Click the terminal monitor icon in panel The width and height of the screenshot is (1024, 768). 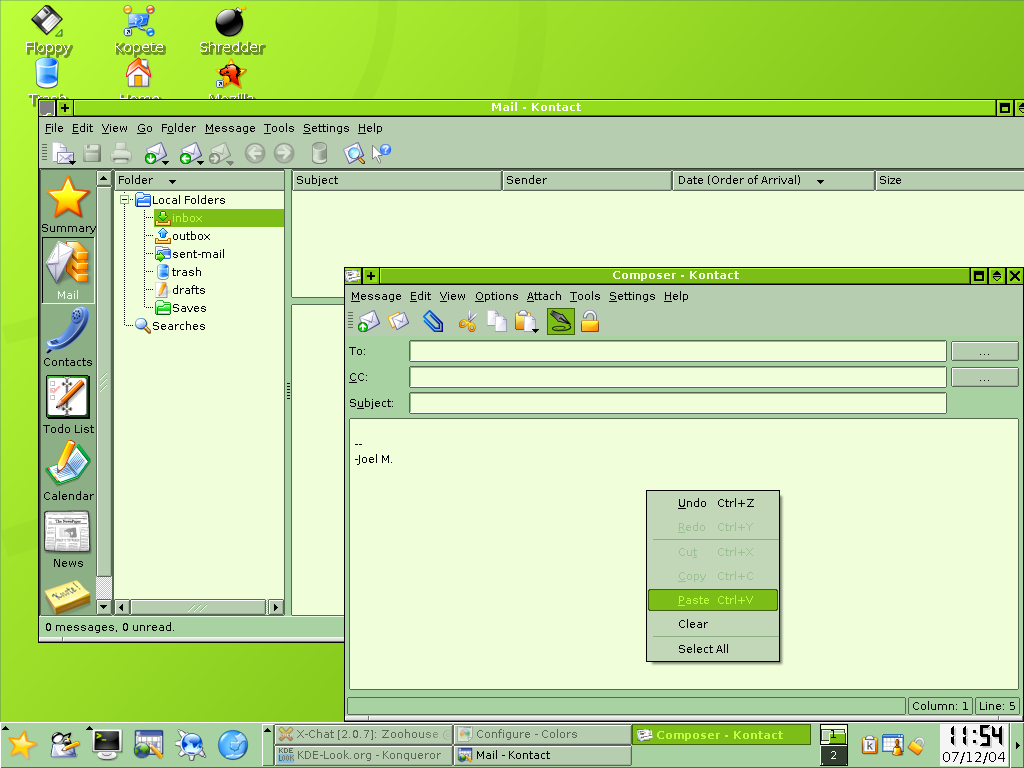pyautogui.click(x=106, y=744)
